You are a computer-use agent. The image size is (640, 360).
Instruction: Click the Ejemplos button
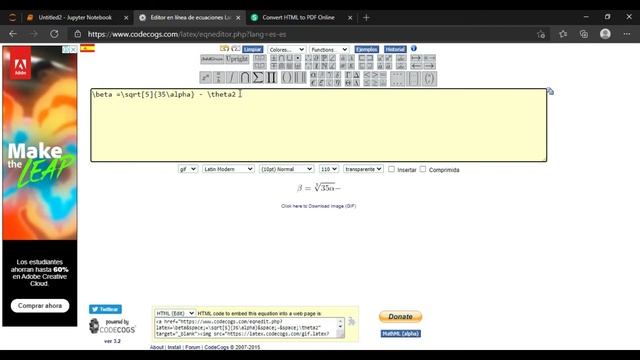point(367,49)
